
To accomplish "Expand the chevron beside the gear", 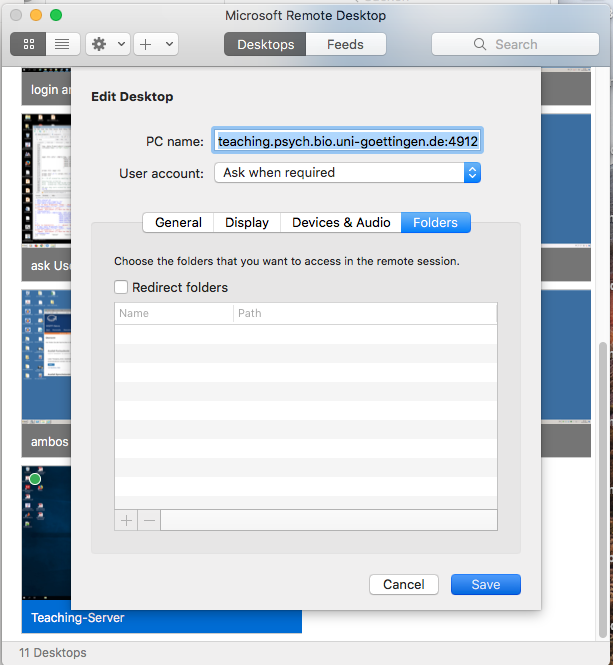I will (121, 44).
